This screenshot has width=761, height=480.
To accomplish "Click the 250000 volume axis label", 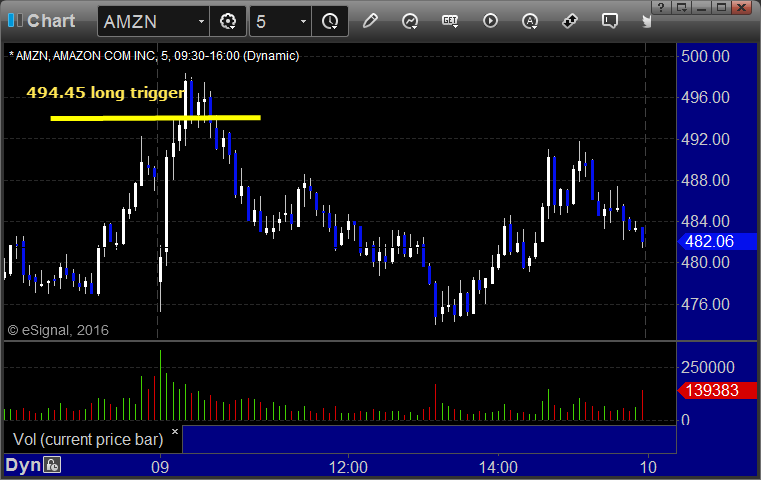I will 708,367.
